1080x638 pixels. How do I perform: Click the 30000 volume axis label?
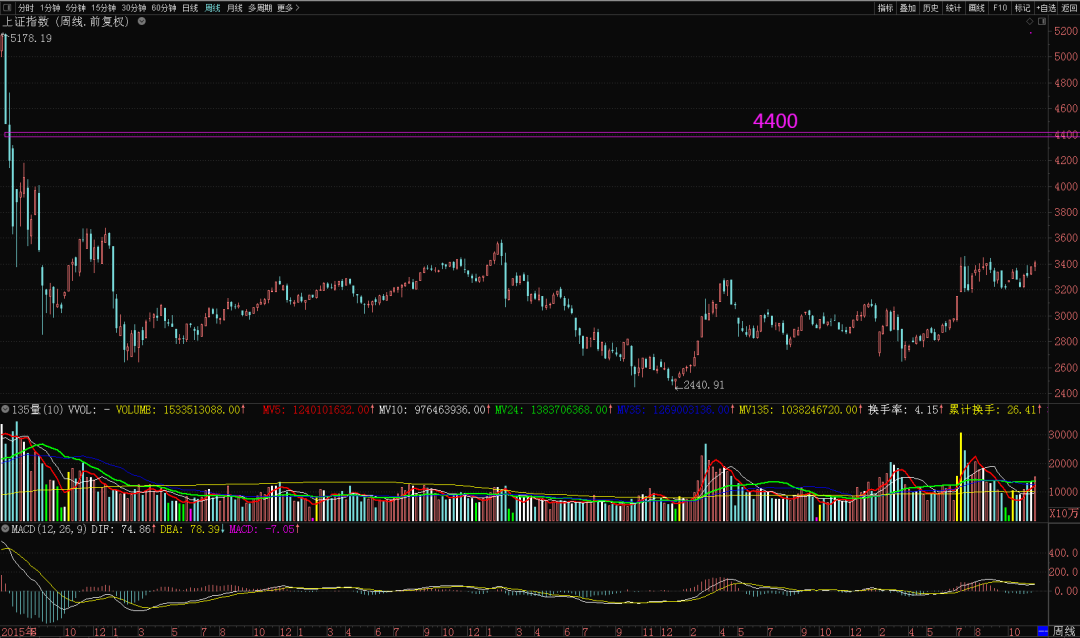1063,435
